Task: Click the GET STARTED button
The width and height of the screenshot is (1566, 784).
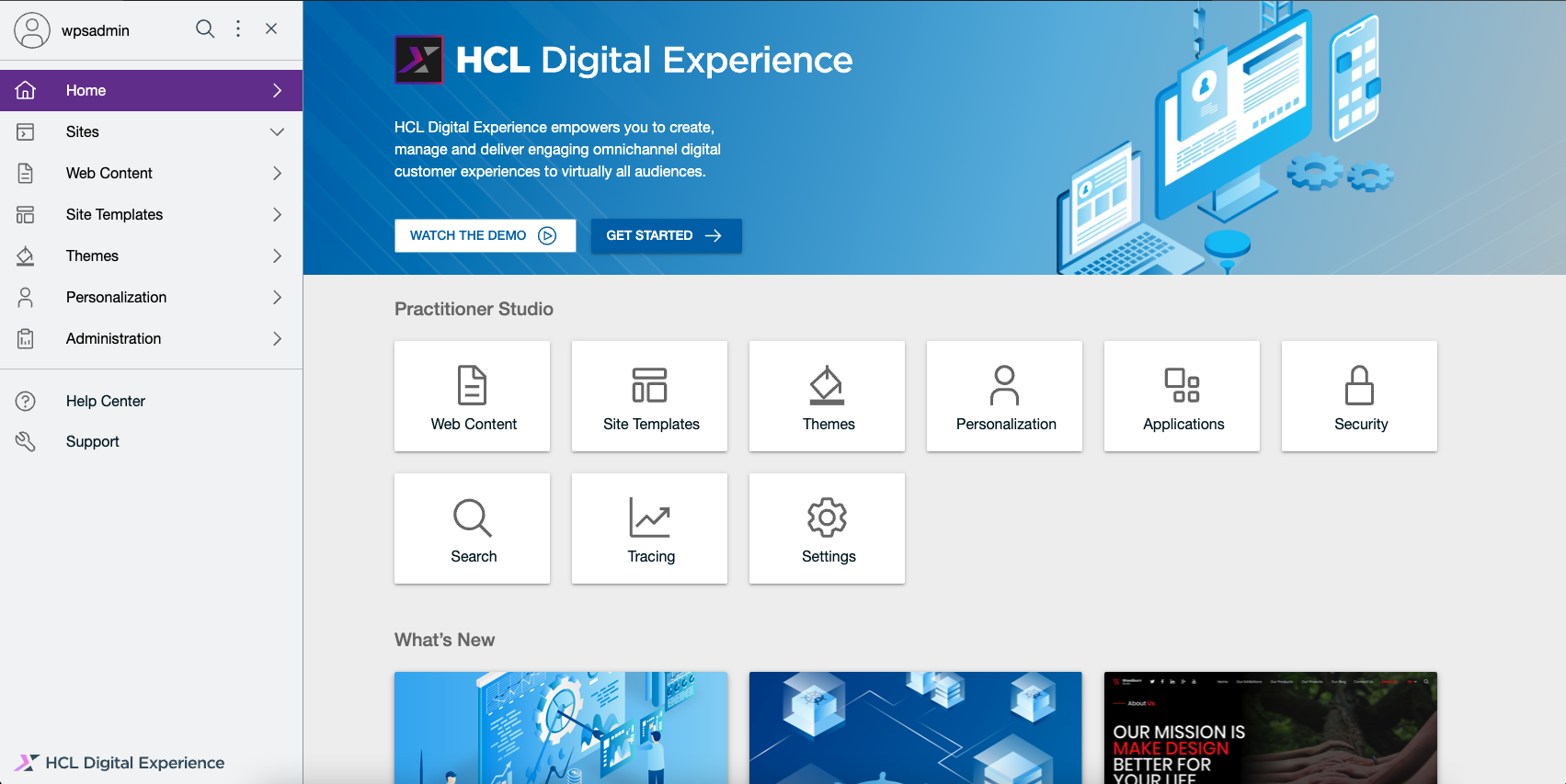Action: [666, 235]
